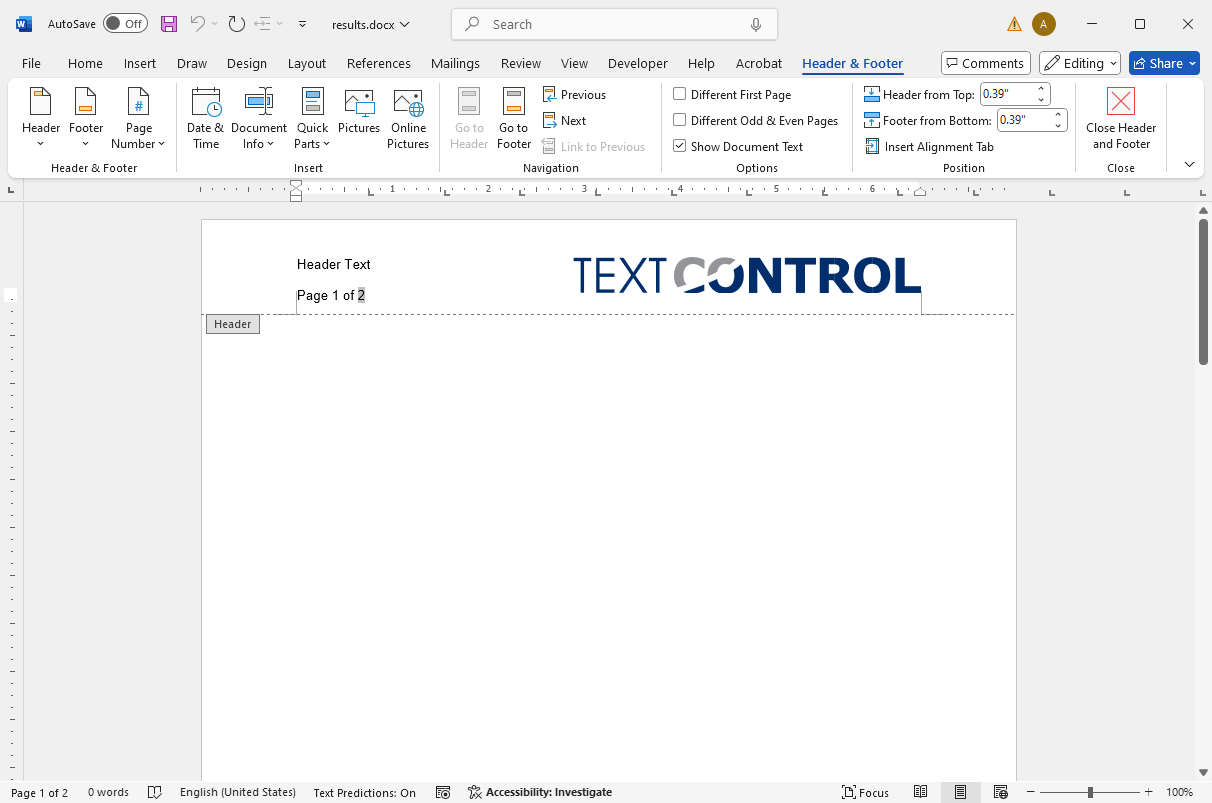The image size is (1212, 803).
Task: Open the Mailings tab
Action: click(x=455, y=63)
